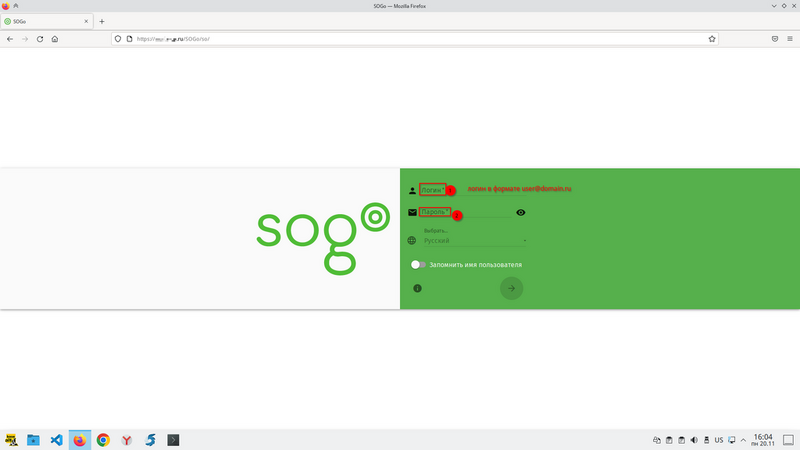800x450 pixels.
Task: Open a new tab with the plus button
Action: 102,21
